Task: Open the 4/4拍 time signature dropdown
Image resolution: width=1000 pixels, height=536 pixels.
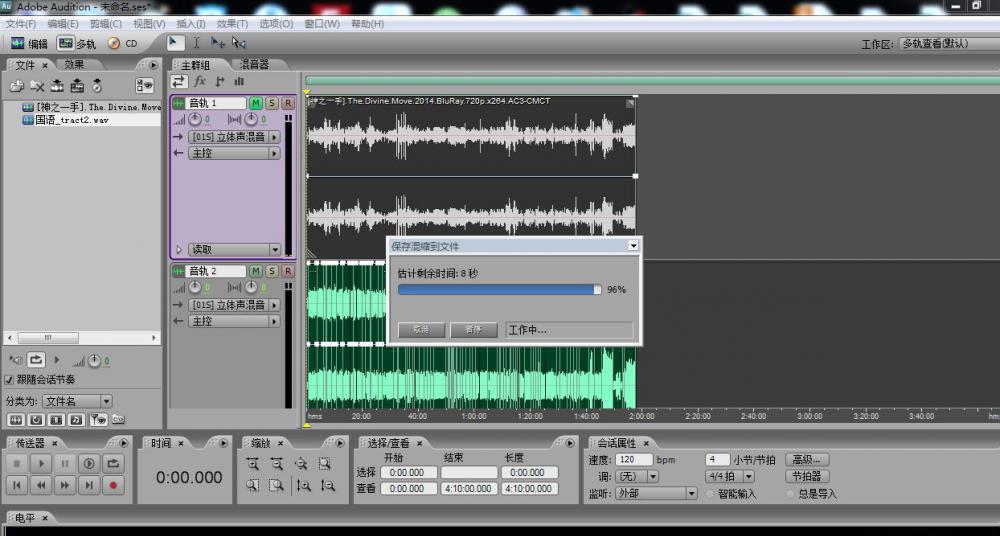Action: (x=730, y=476)
